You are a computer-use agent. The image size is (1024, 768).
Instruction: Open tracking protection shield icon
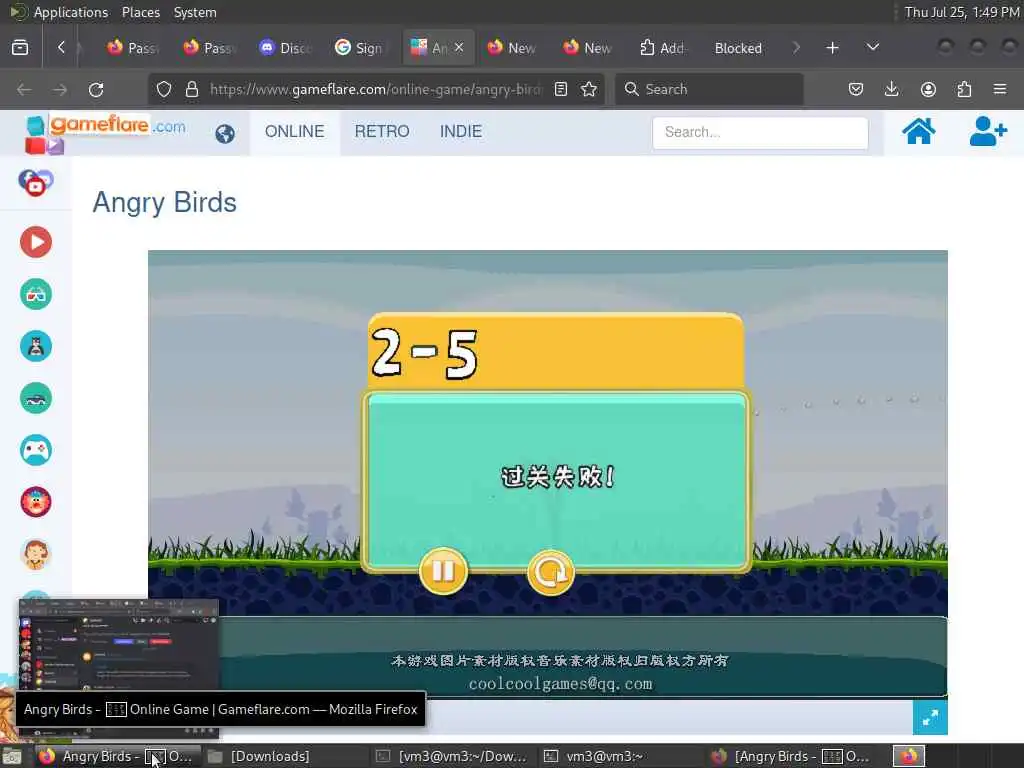[164, 89]
